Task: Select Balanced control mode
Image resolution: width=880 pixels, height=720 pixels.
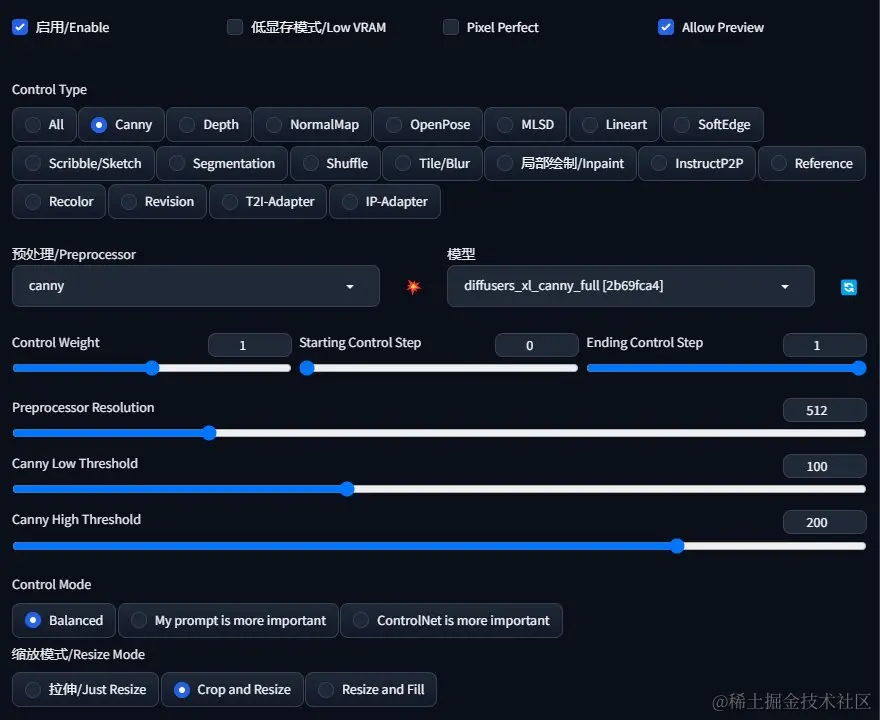Action: [x=64, y=621]
